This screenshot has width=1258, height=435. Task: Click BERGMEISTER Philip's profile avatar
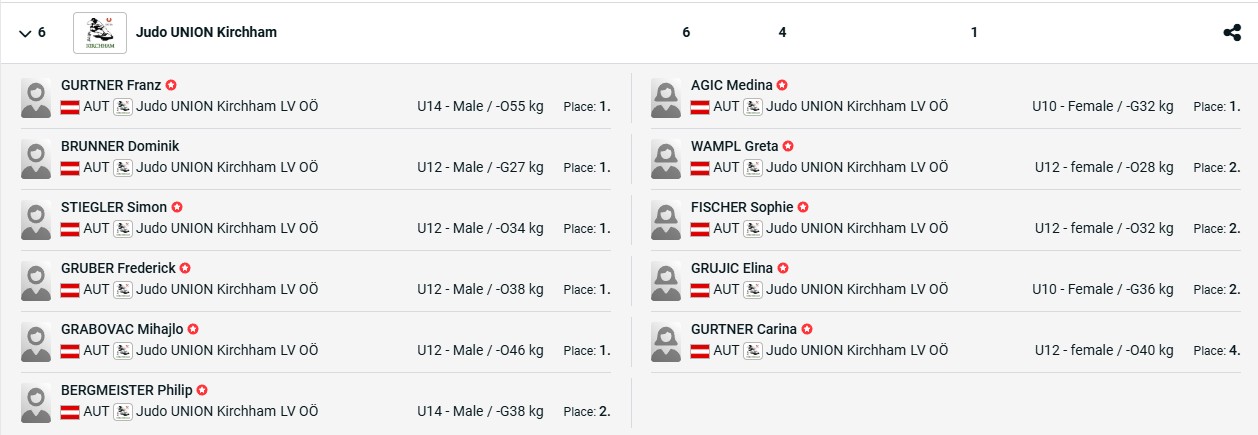pos(36,402)
